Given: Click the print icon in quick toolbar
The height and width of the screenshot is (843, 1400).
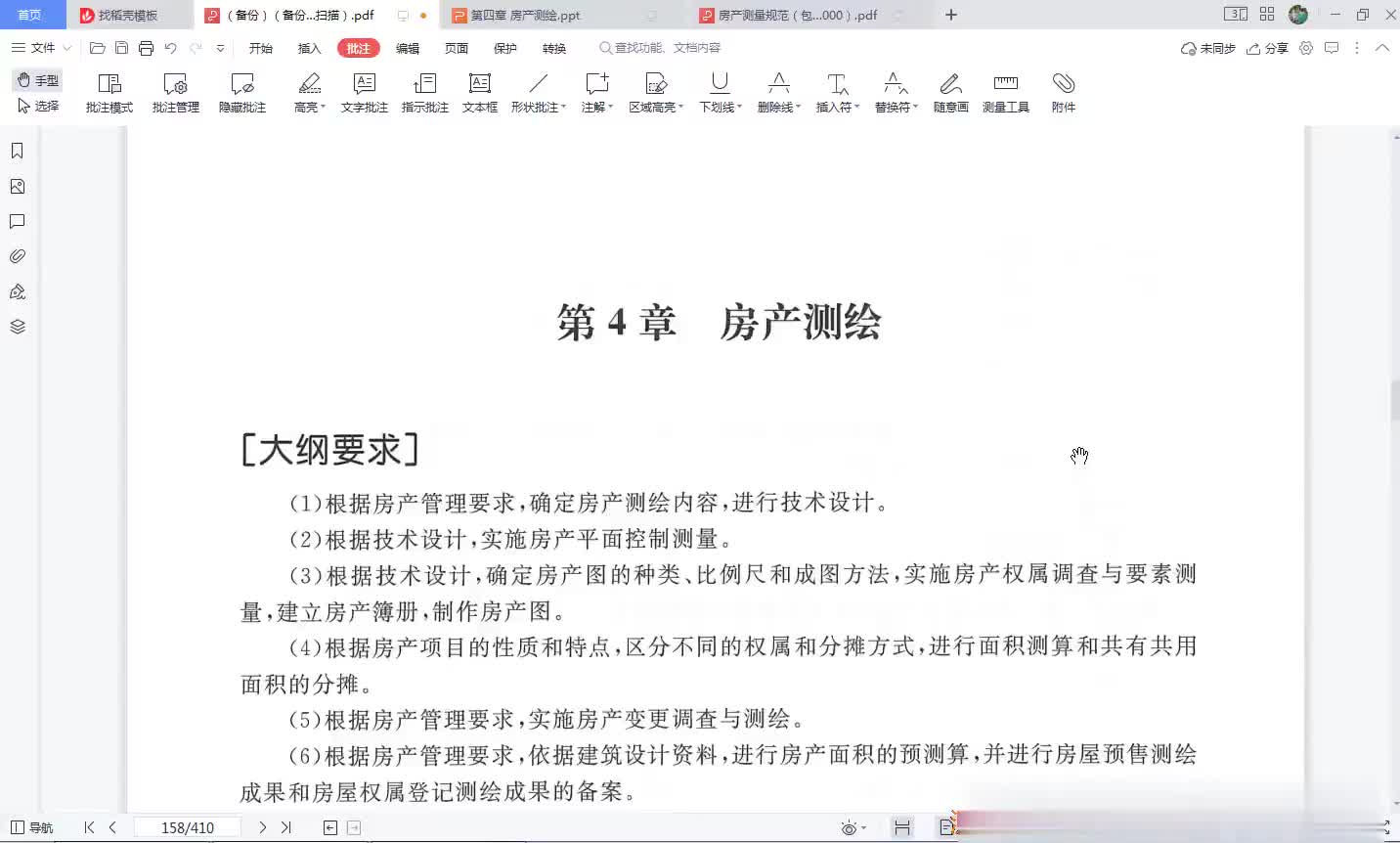Looking at the screenshot, I should [146, 48].
